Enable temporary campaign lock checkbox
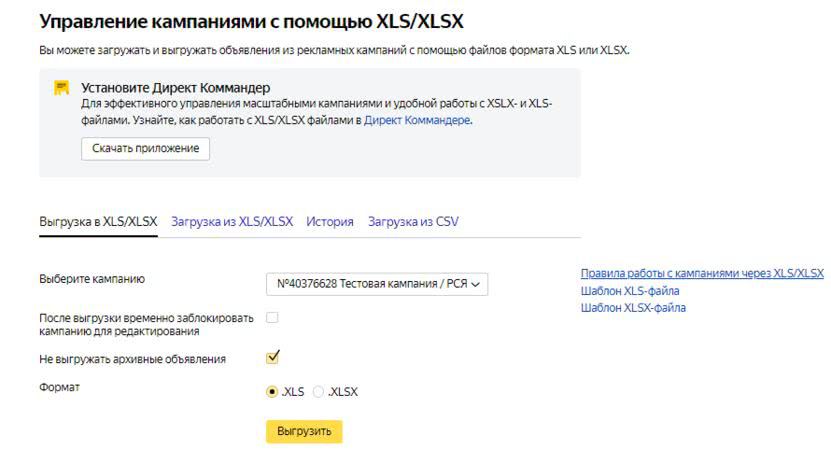The height and width of the screenshot is (450, 831). (x=272, y=318)
